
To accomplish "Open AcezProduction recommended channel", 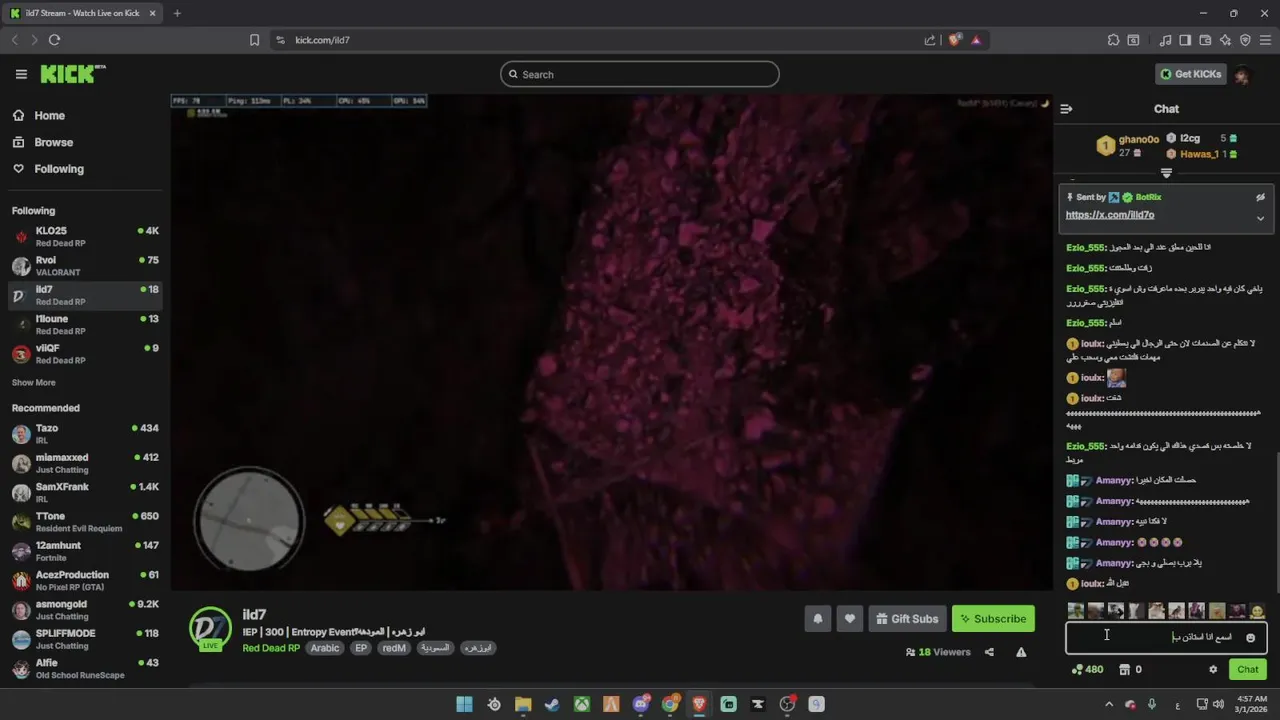I will 85,580.
